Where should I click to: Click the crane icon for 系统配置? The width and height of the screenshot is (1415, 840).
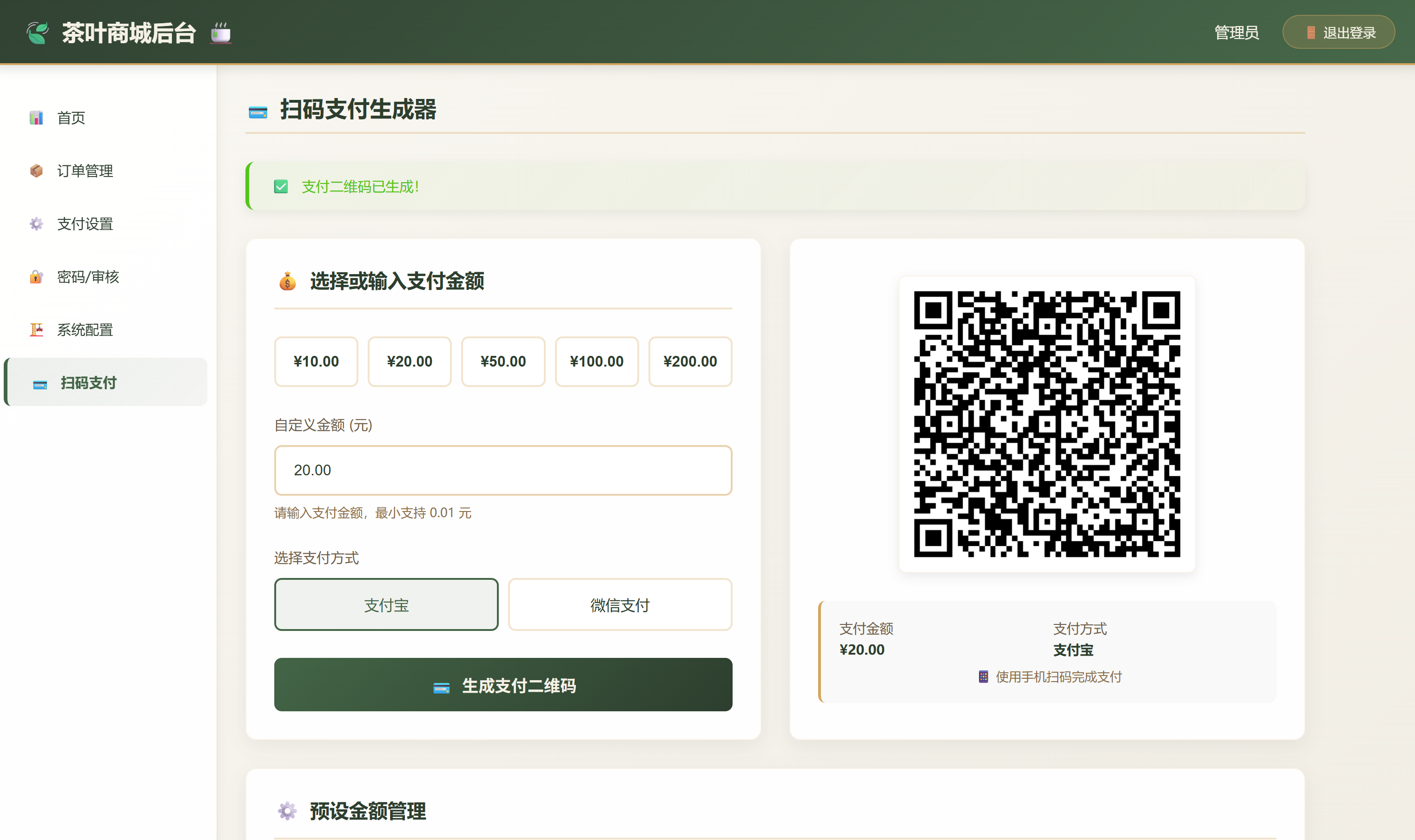click(36, 329)
